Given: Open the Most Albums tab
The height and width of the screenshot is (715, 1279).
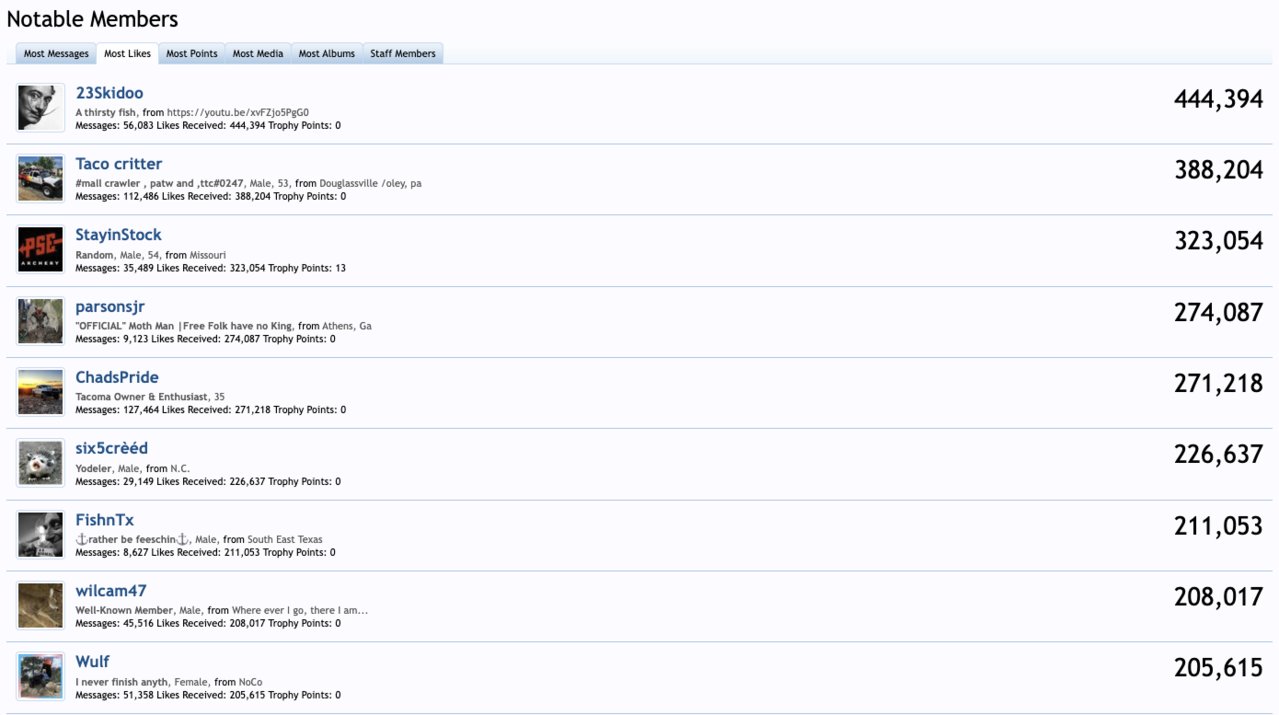Looking at the screenshot, I should coord(327,54).
